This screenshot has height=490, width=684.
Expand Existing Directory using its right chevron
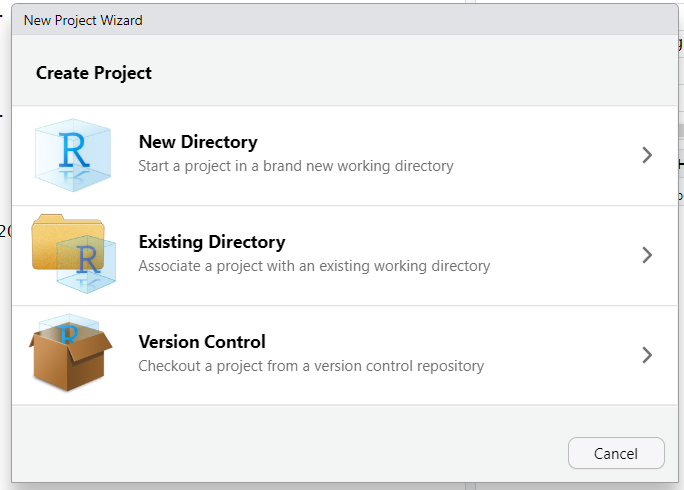point(647,255)
